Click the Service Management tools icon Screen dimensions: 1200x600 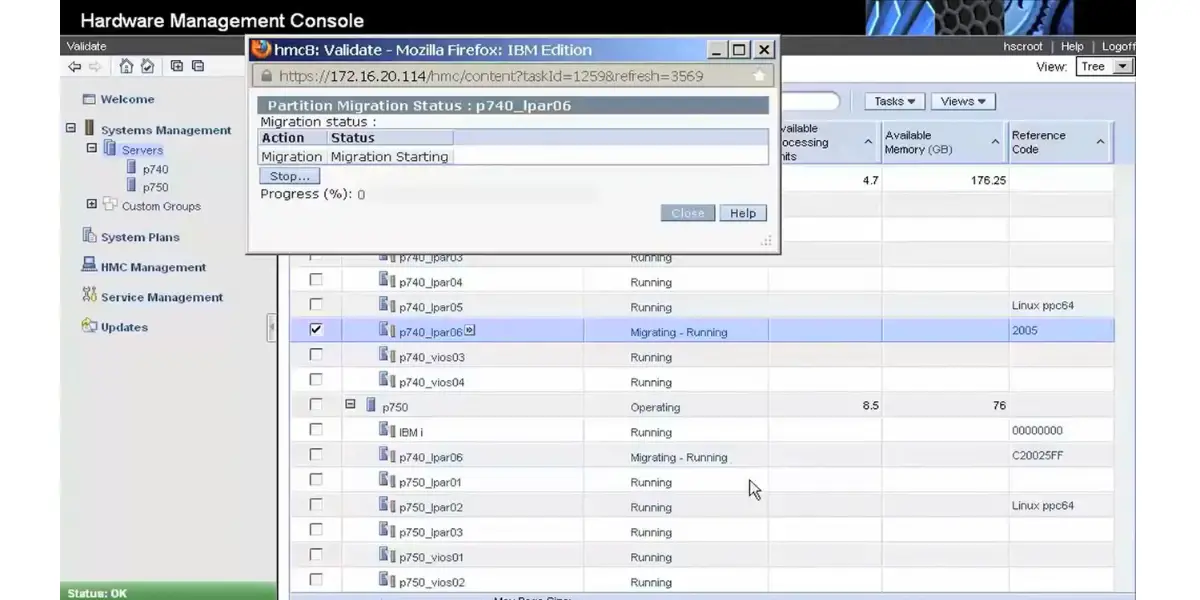pyautogui.click(x=89, y=296)
